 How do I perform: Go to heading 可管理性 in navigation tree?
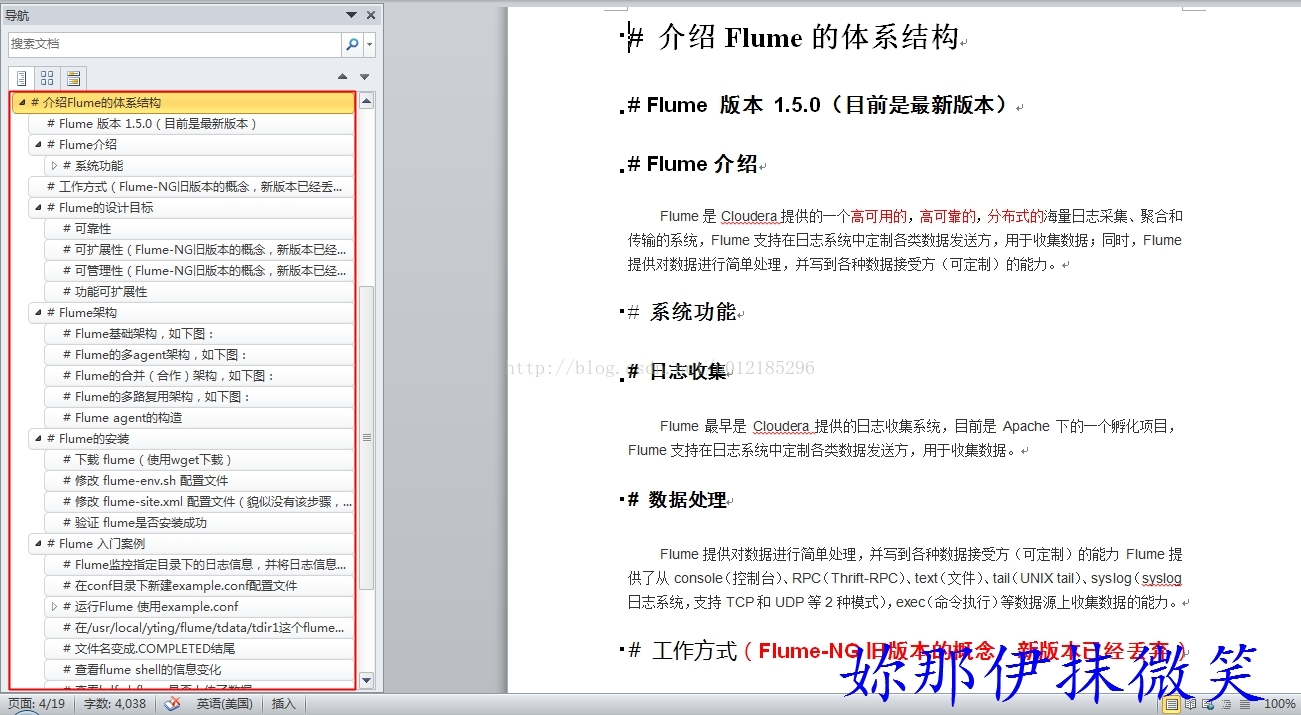pyautogui.click(x=200, y=271)
